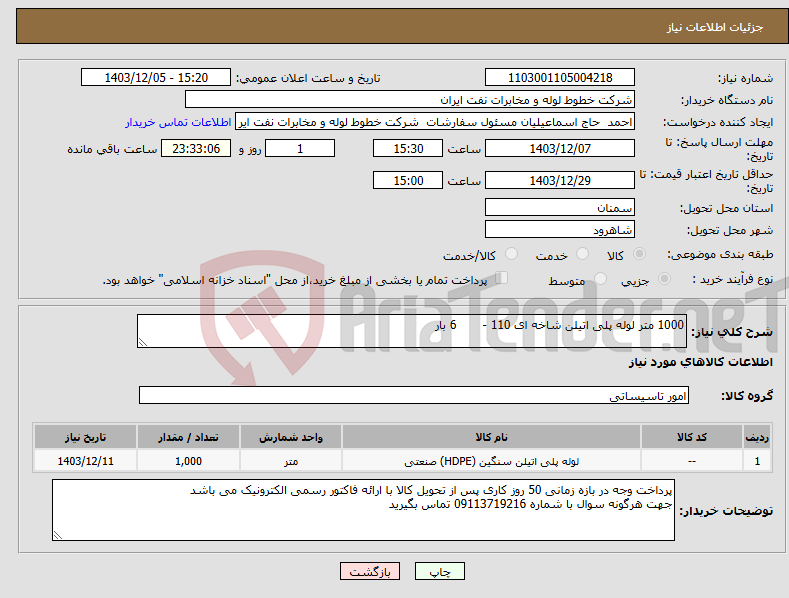Toggle Islamic treasury payment checkbox
The width and height of the screenshot is (789, 598).
click(502, 277)
